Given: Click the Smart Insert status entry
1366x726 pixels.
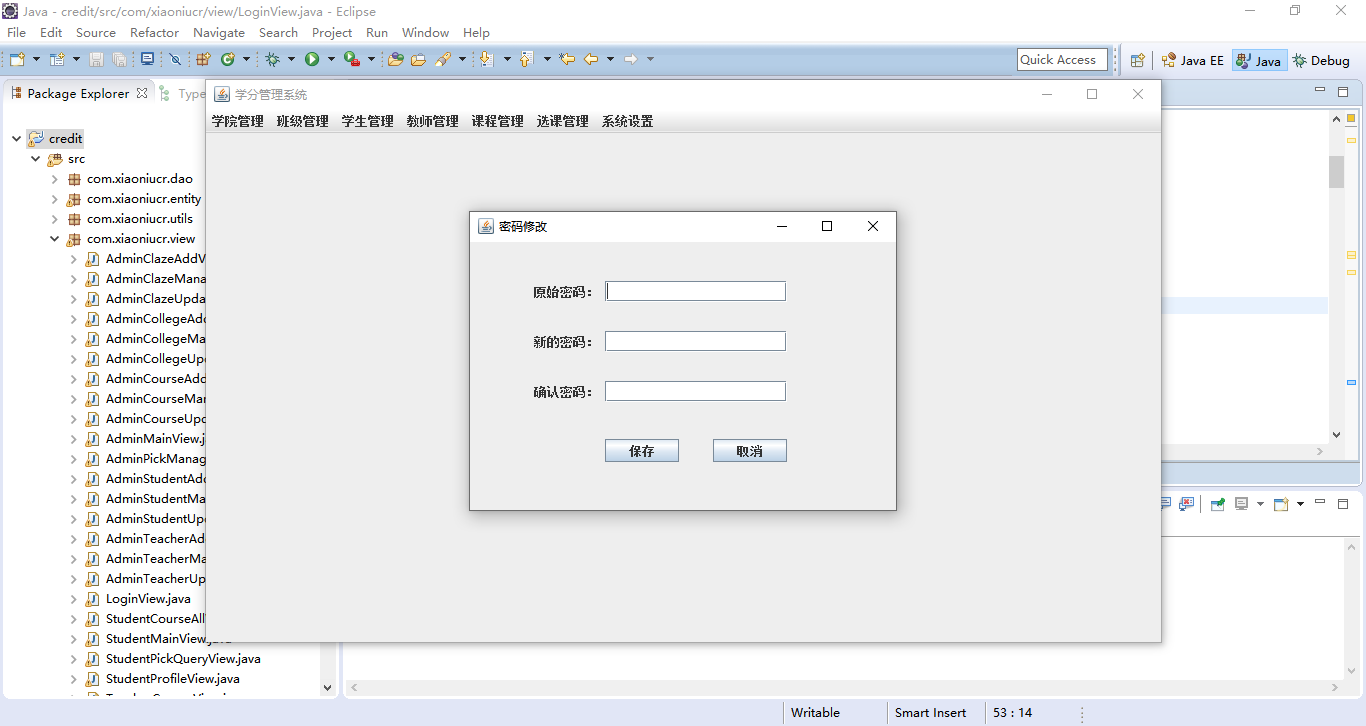Looking at the screenshot, I should pos(930,713).
